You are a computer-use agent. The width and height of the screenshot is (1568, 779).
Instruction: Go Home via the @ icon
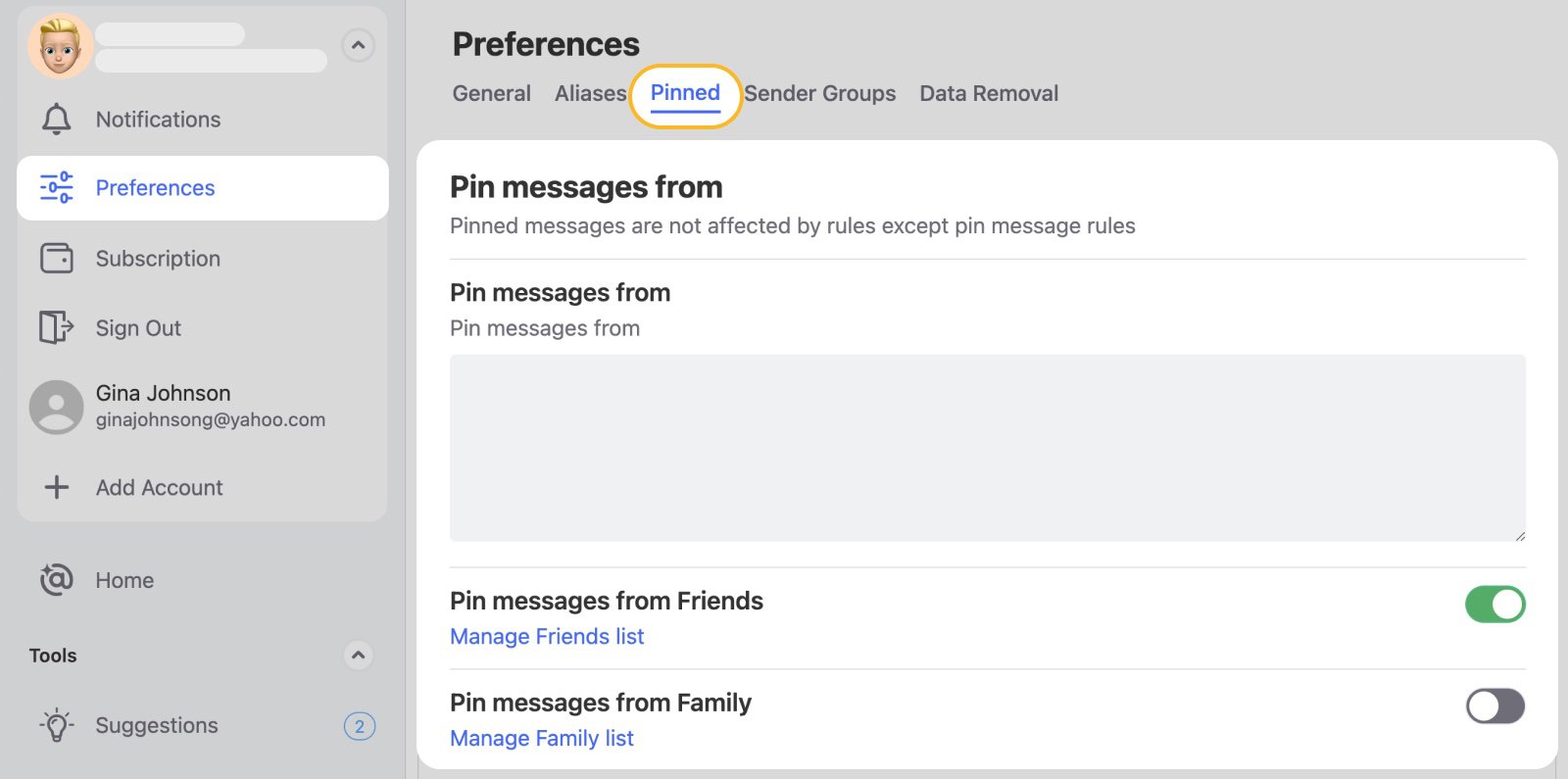point(56,579)
